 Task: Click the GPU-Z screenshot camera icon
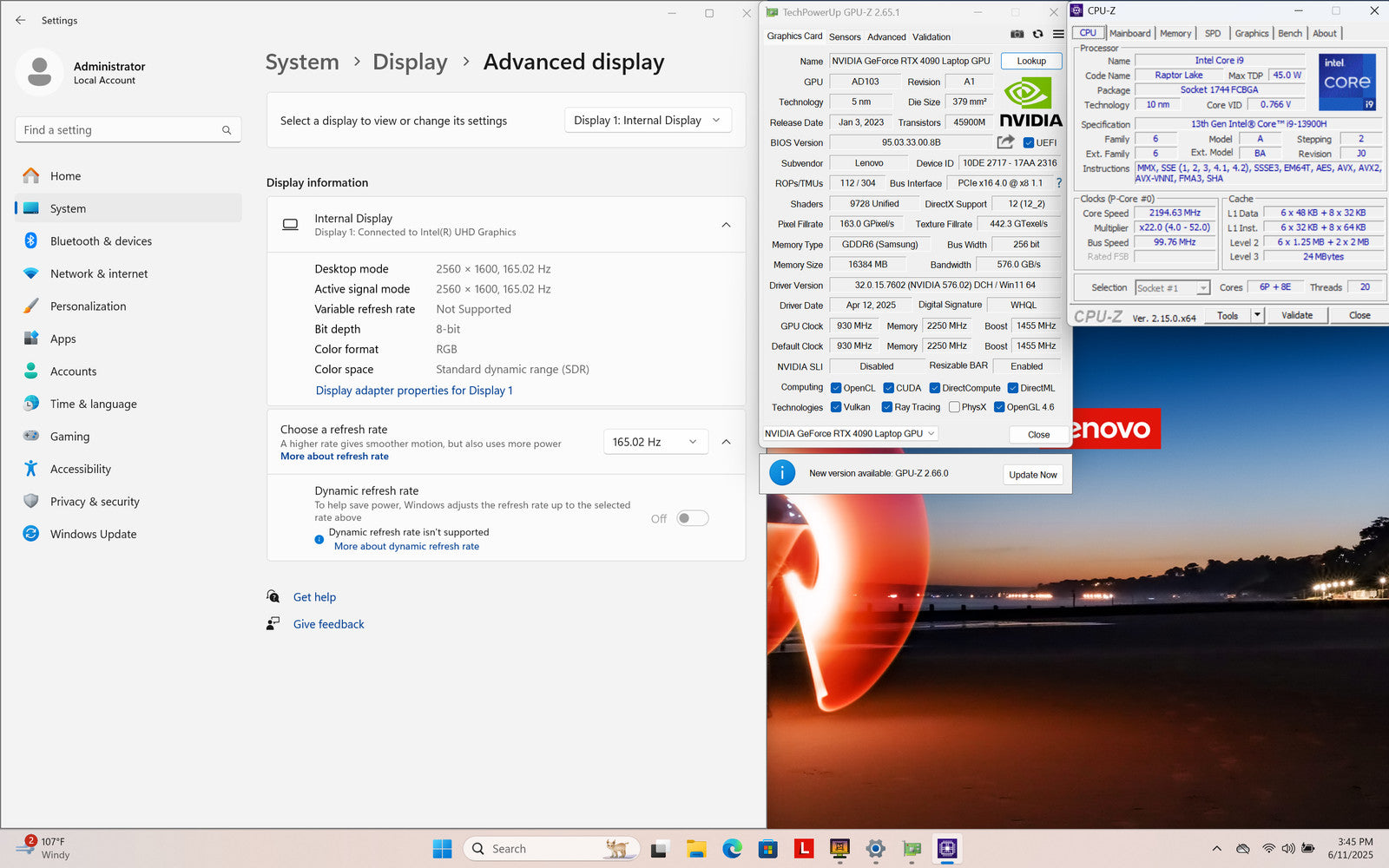click(1017, 35)
